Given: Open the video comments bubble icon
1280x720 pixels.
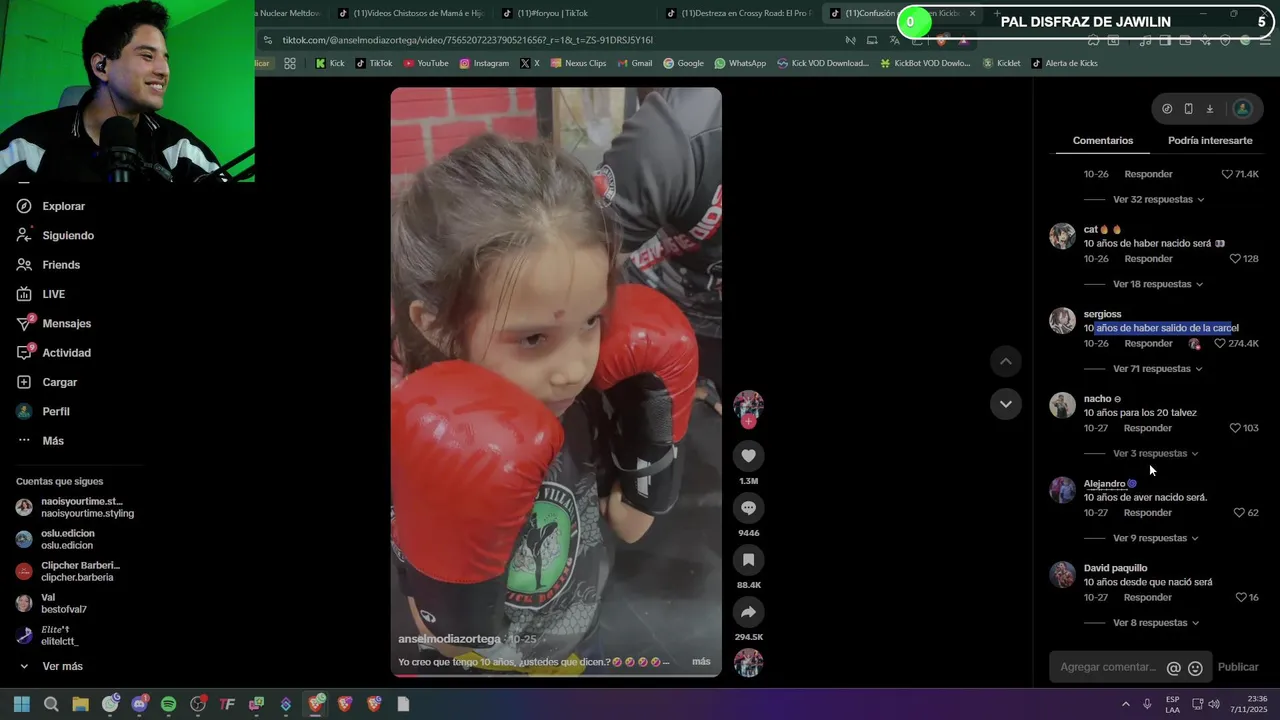Looking at the screenshot, I should 748,508.
